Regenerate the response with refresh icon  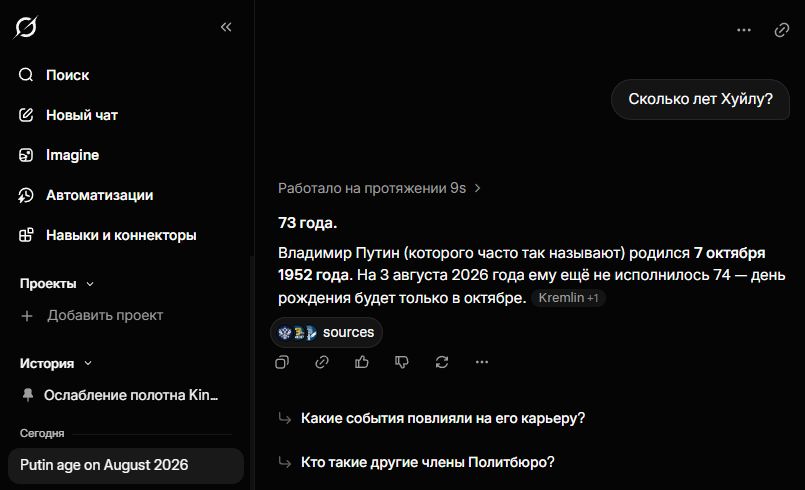point(442,362)
